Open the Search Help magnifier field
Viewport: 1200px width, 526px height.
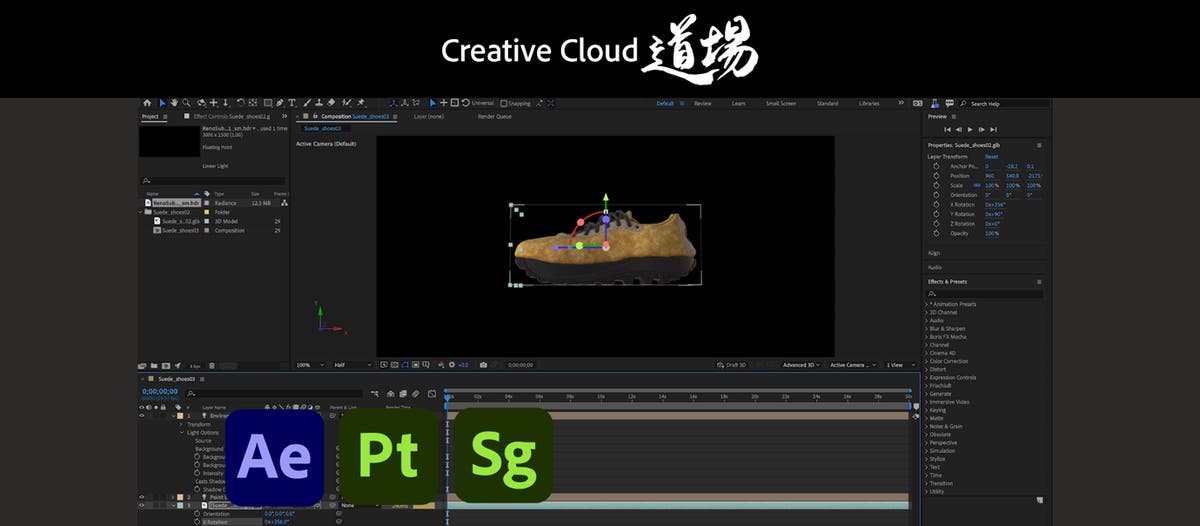coord(1003,103)
